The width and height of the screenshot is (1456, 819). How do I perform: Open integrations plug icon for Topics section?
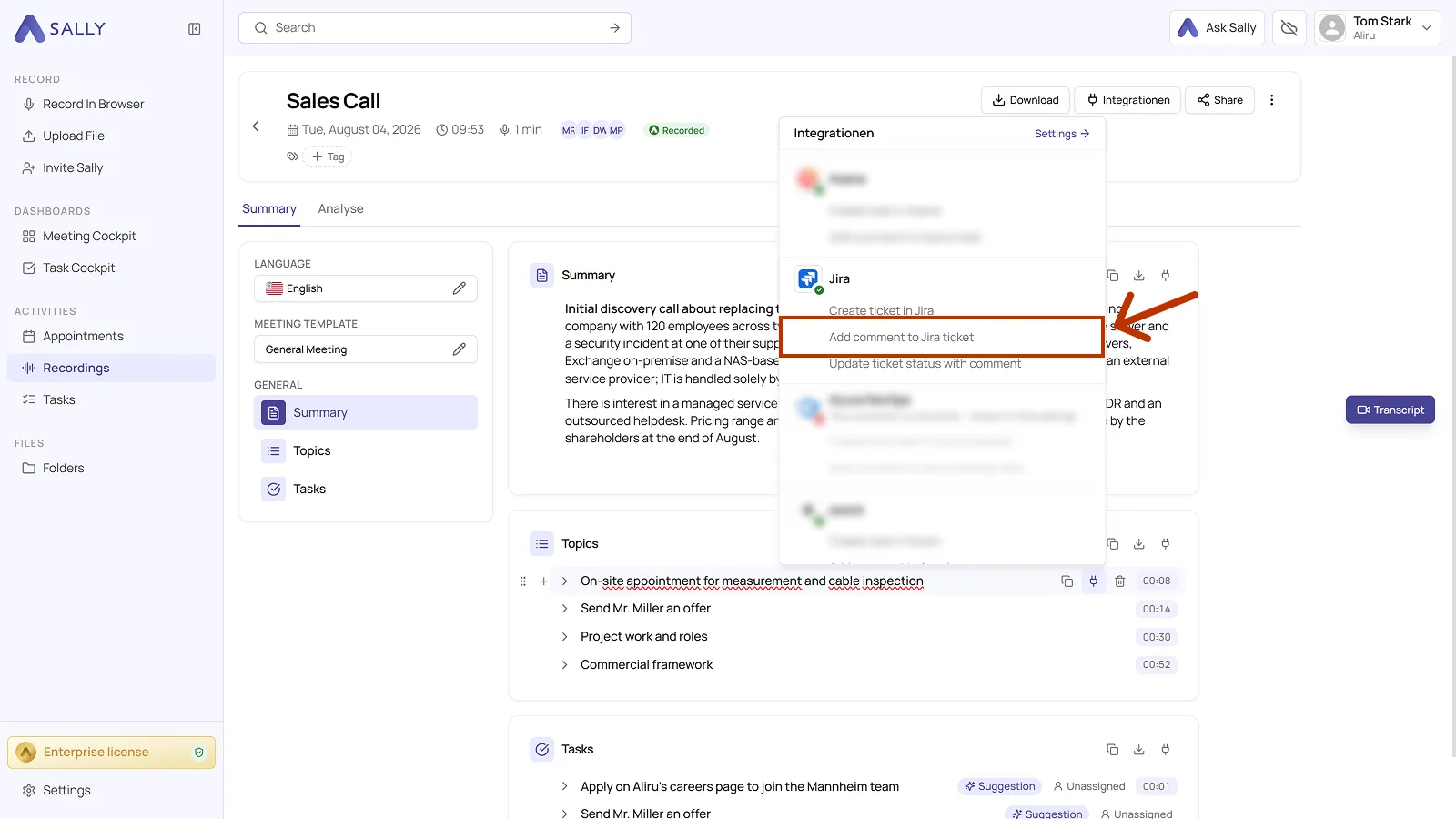click(1166, 544)
